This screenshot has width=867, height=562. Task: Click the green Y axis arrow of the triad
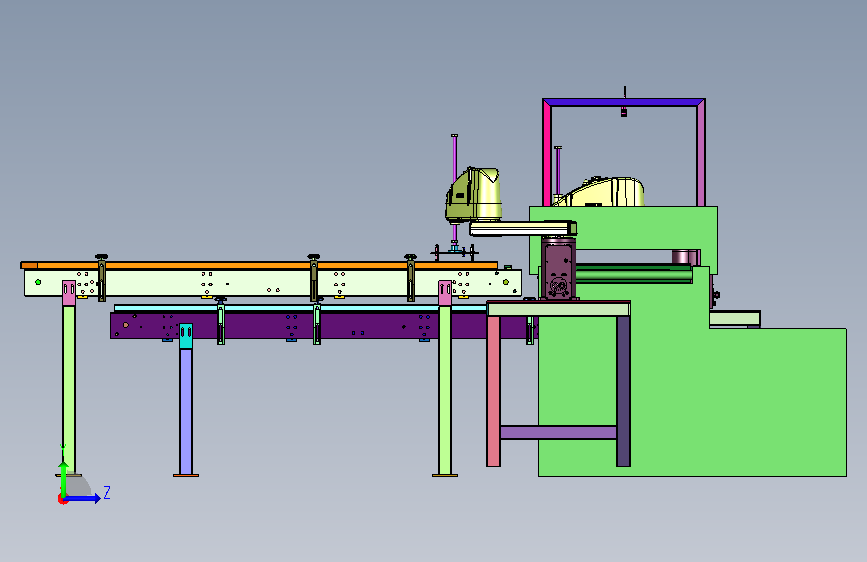coord(64,478)
